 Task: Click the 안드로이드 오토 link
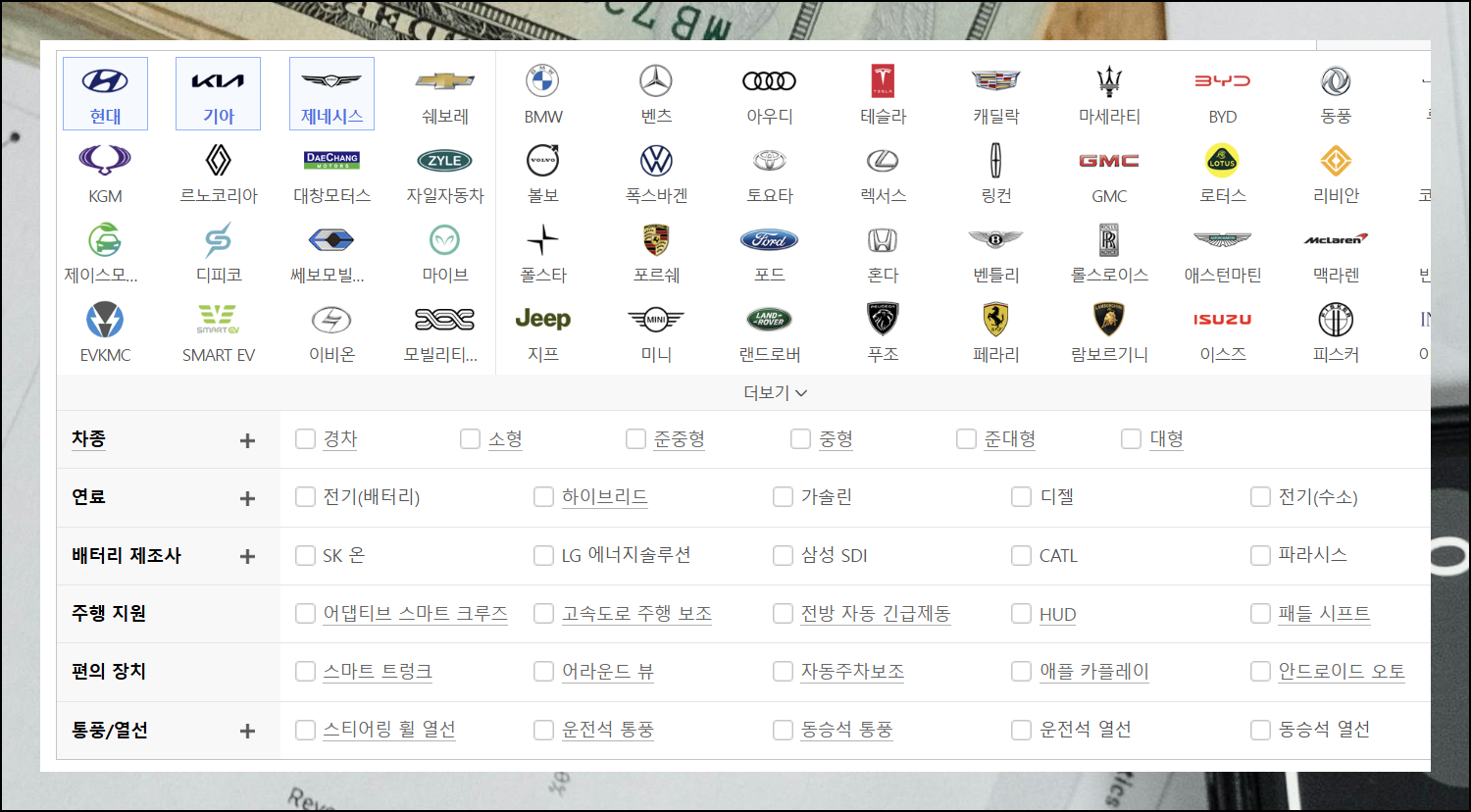(x=1342, y=672)
